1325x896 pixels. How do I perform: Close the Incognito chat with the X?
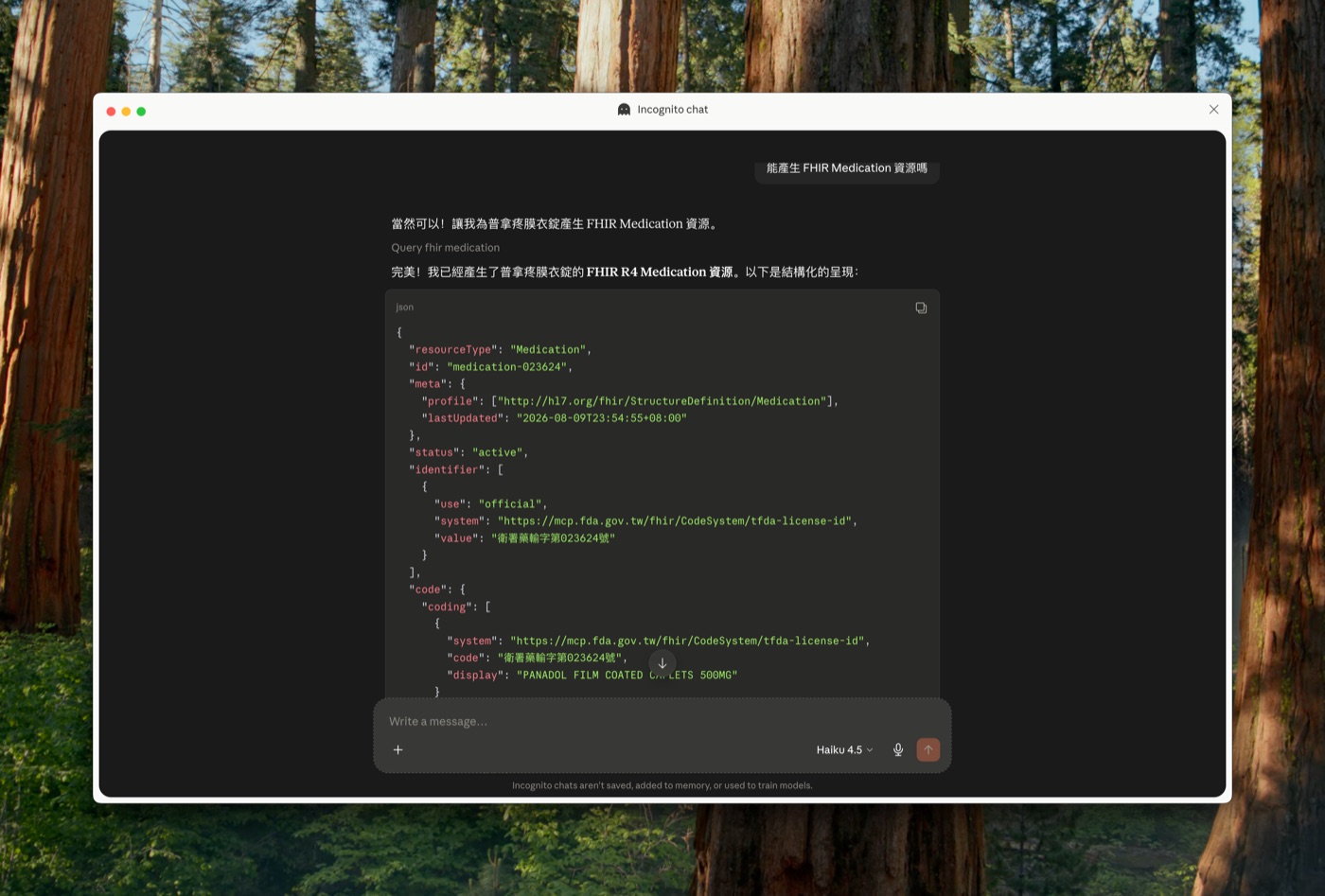pos(1213,110)
